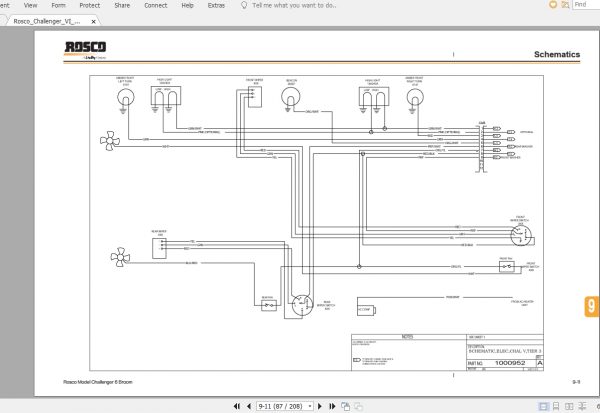
Task: Go to the next page
Action: (x=320, y=406)
